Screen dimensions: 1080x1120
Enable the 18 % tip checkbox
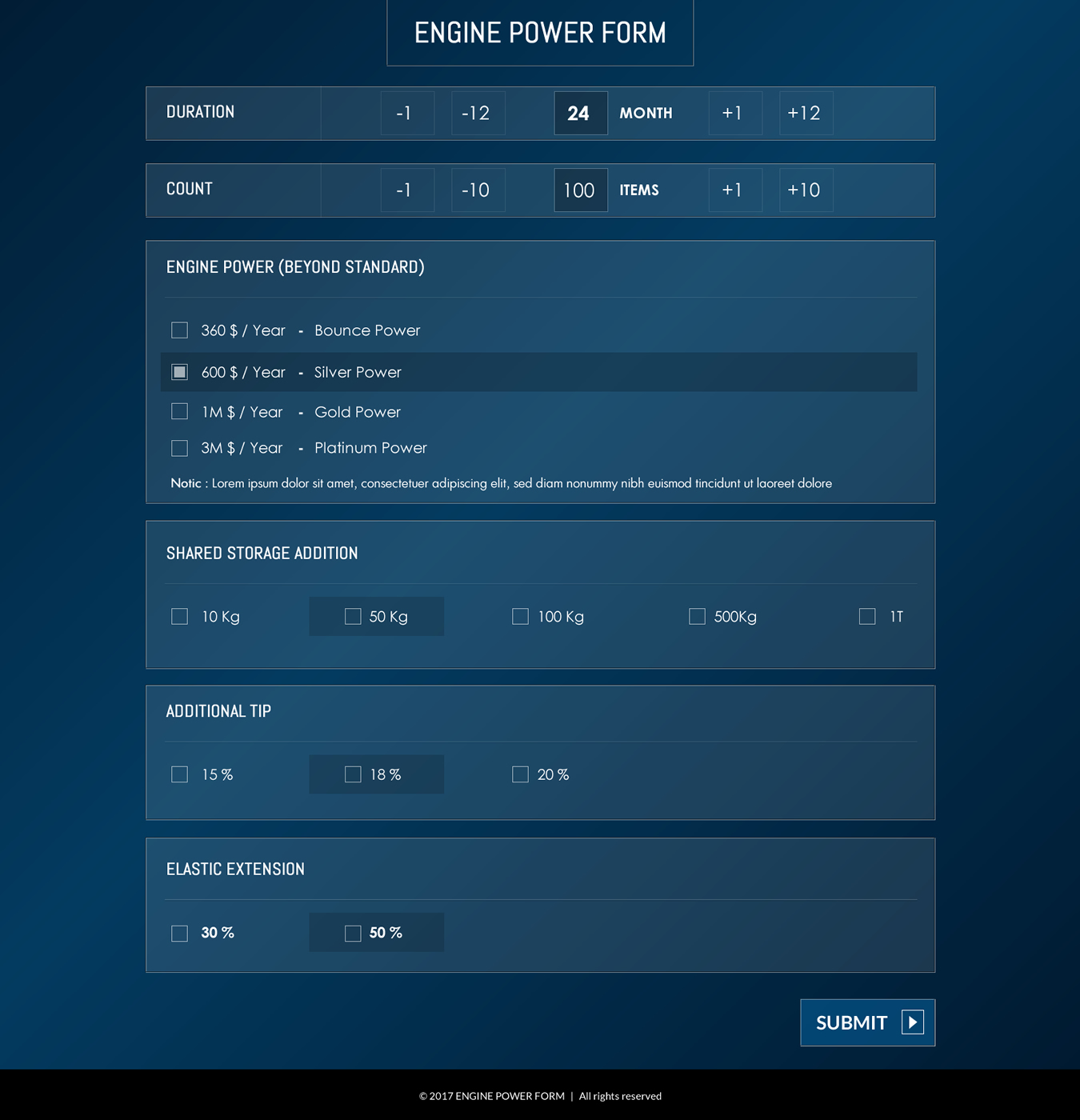click(353, 774)
